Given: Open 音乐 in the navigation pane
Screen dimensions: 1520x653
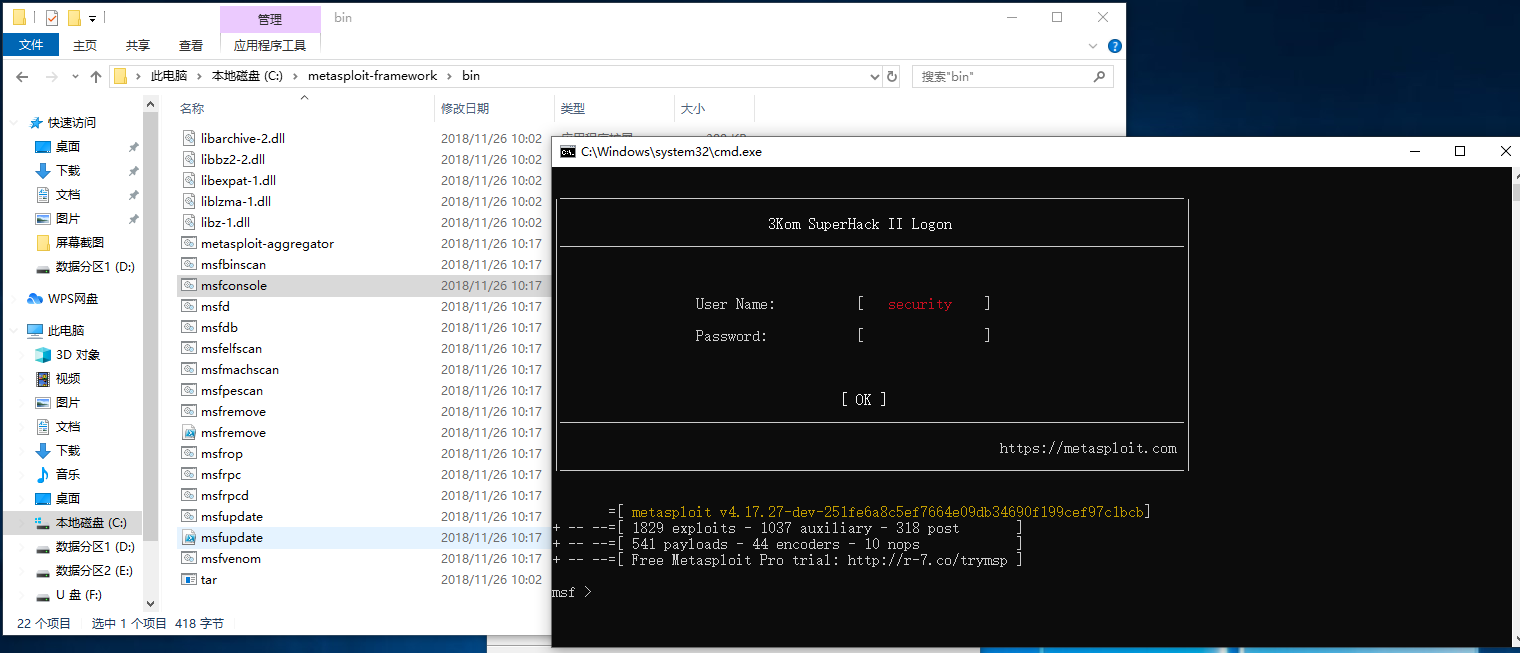Looking at the screenshot, I should (67, 475).
